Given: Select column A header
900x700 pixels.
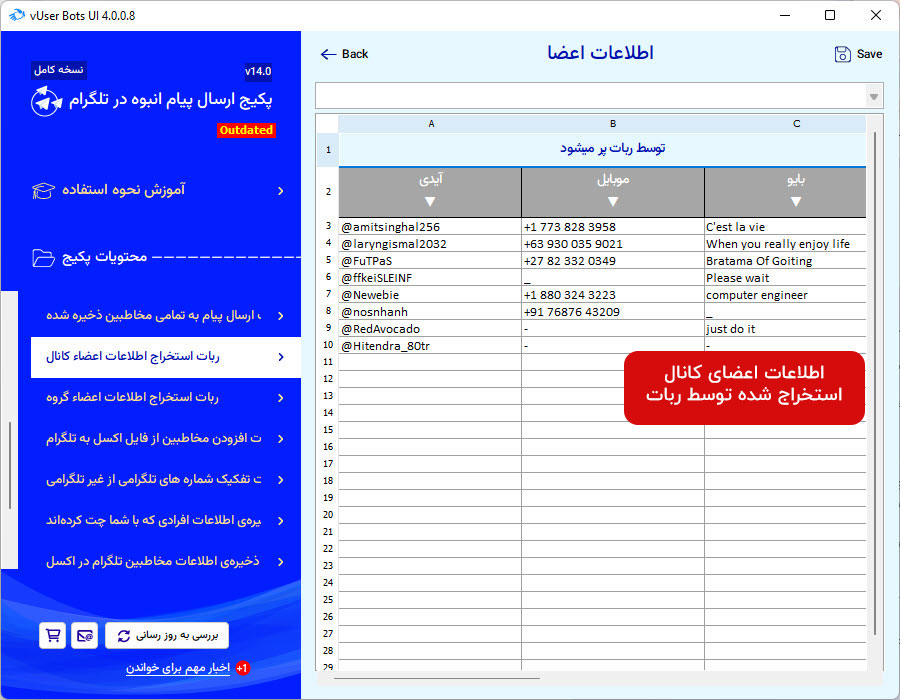Looking at the screenshot, I should [x=430, y=124].
